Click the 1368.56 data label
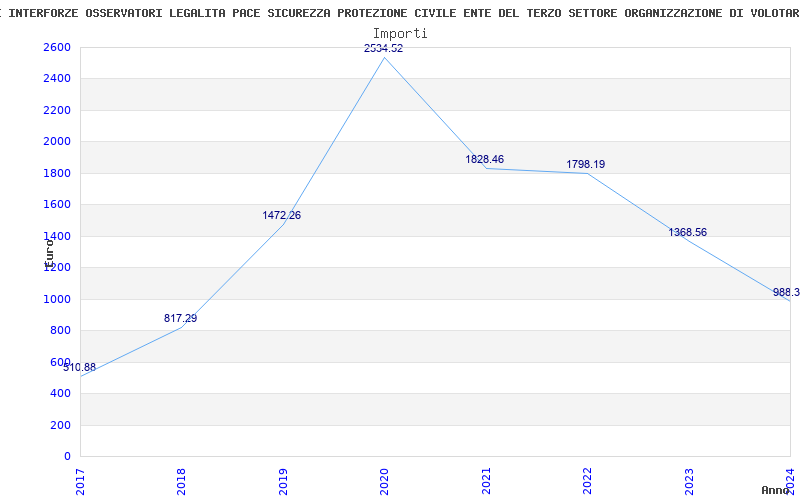Viewport: 800px width, 500px height. (687, 232)
